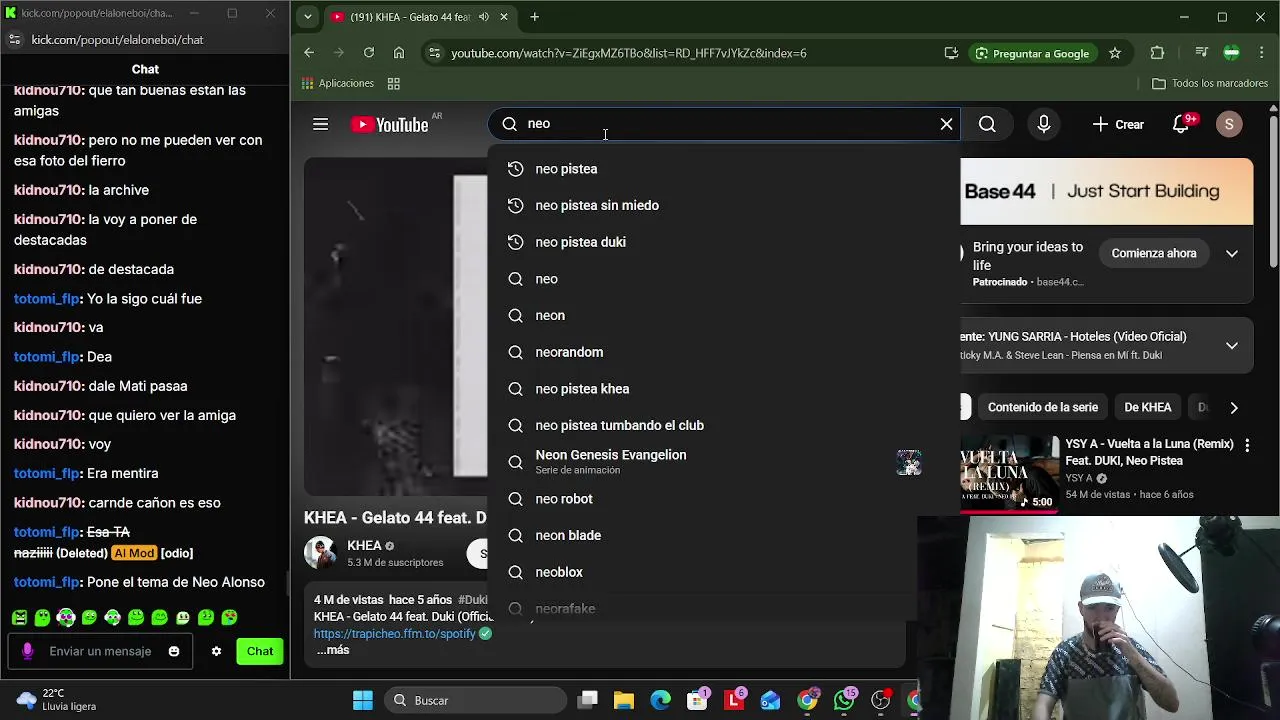The height and width of the screenshot is (720, 1280).
Task: Collapse the playlist panel chevron
Action: point(1232,346)
